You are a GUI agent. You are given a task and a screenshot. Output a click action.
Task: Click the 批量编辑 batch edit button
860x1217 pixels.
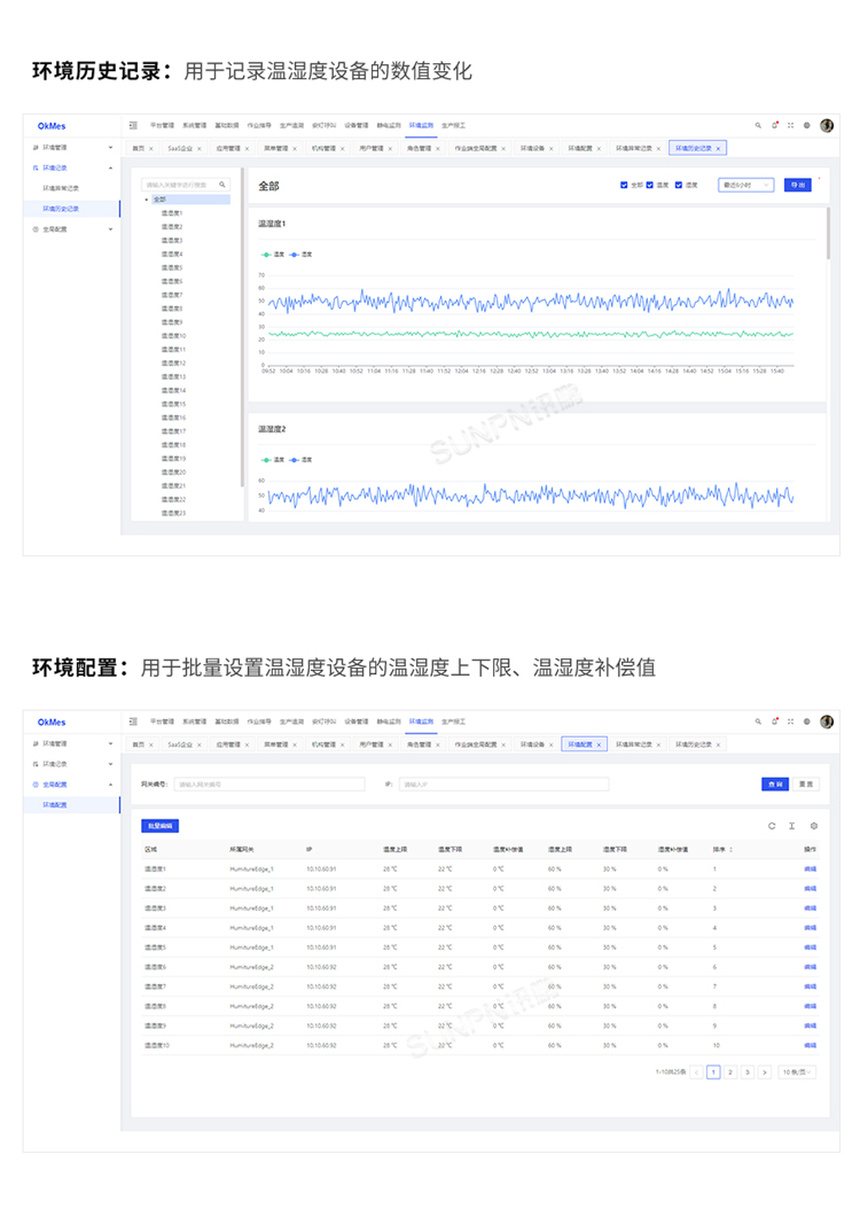point(160,826)
